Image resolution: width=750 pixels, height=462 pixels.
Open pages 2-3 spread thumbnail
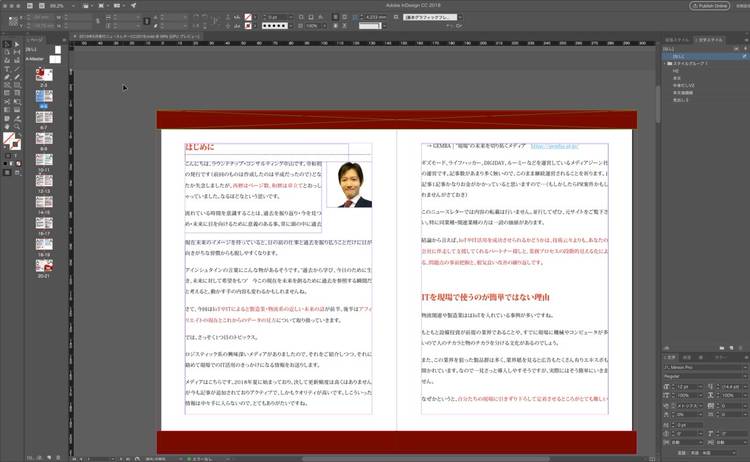[44, 75]
